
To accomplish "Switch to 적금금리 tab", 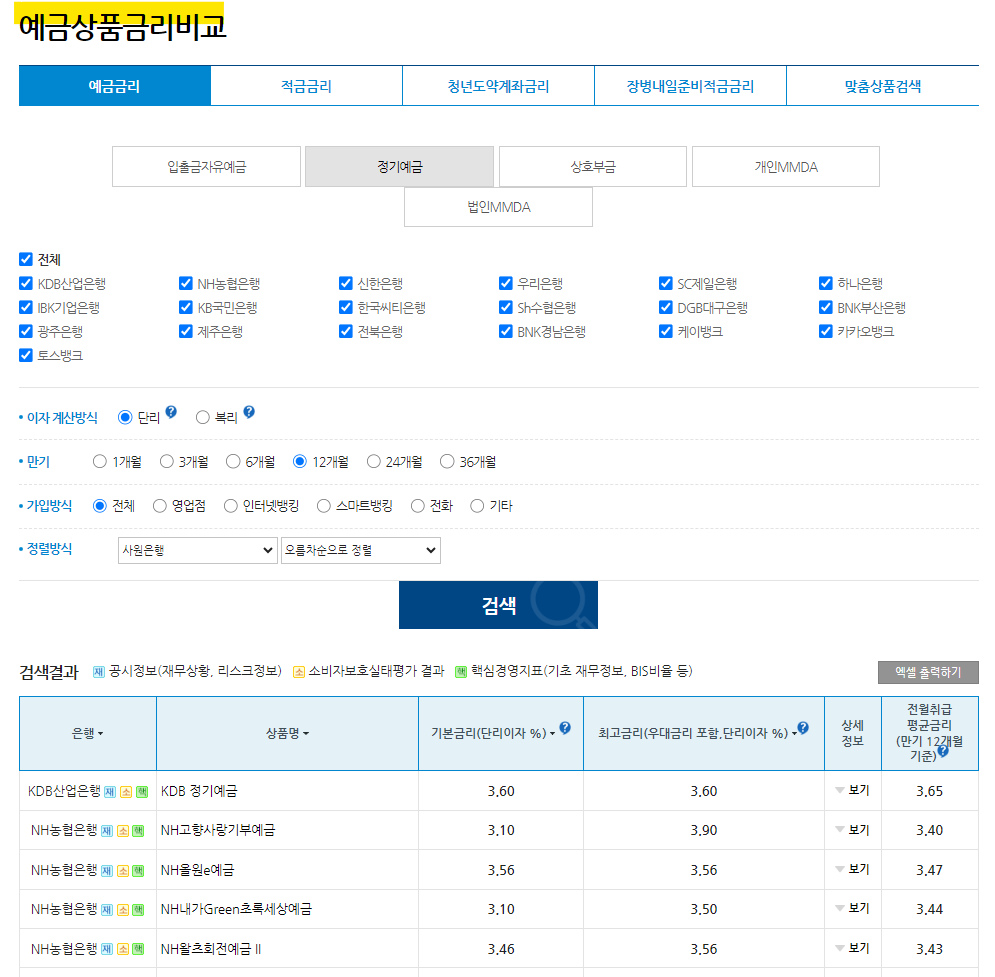I will tap(306, 86).
